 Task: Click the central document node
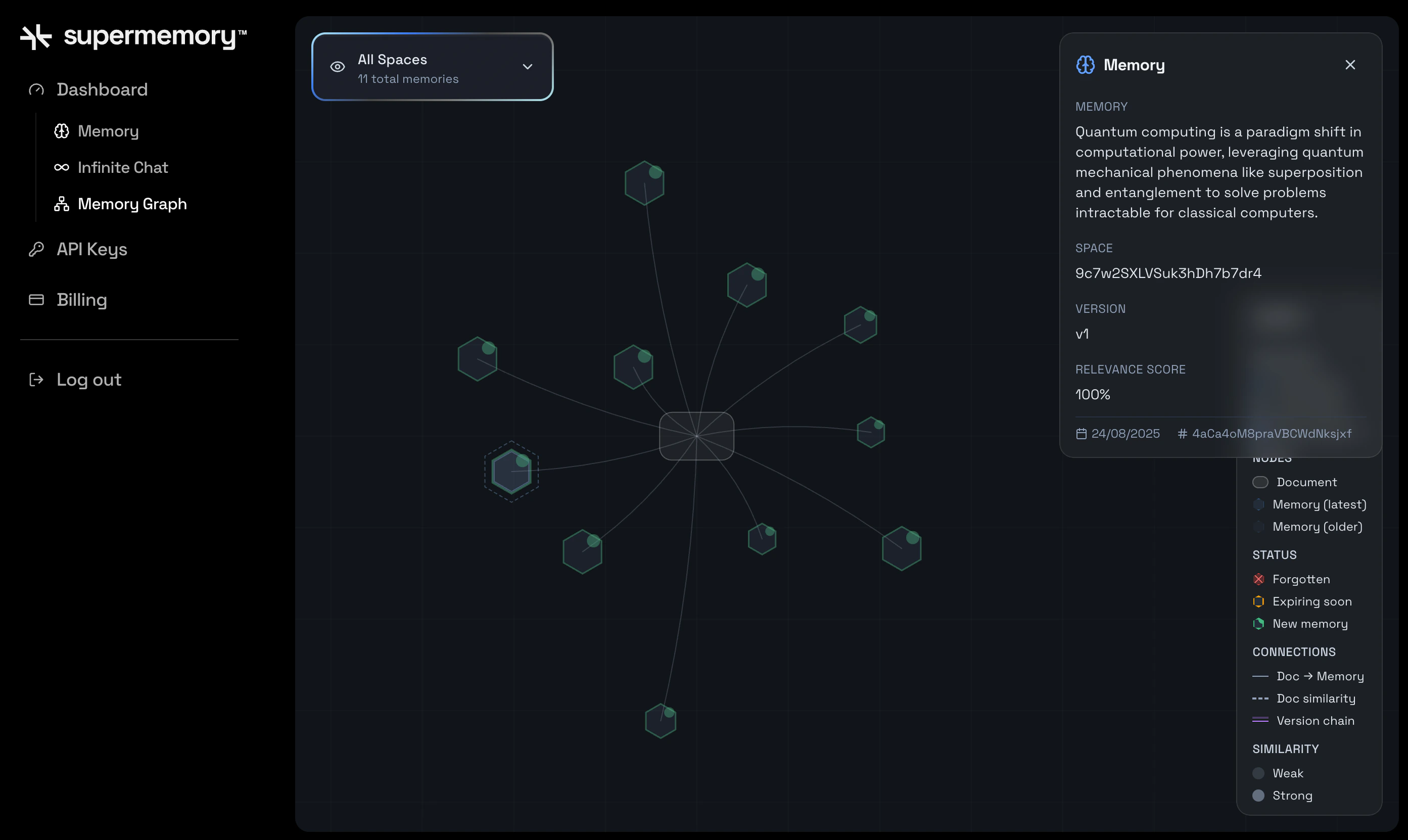696,436
